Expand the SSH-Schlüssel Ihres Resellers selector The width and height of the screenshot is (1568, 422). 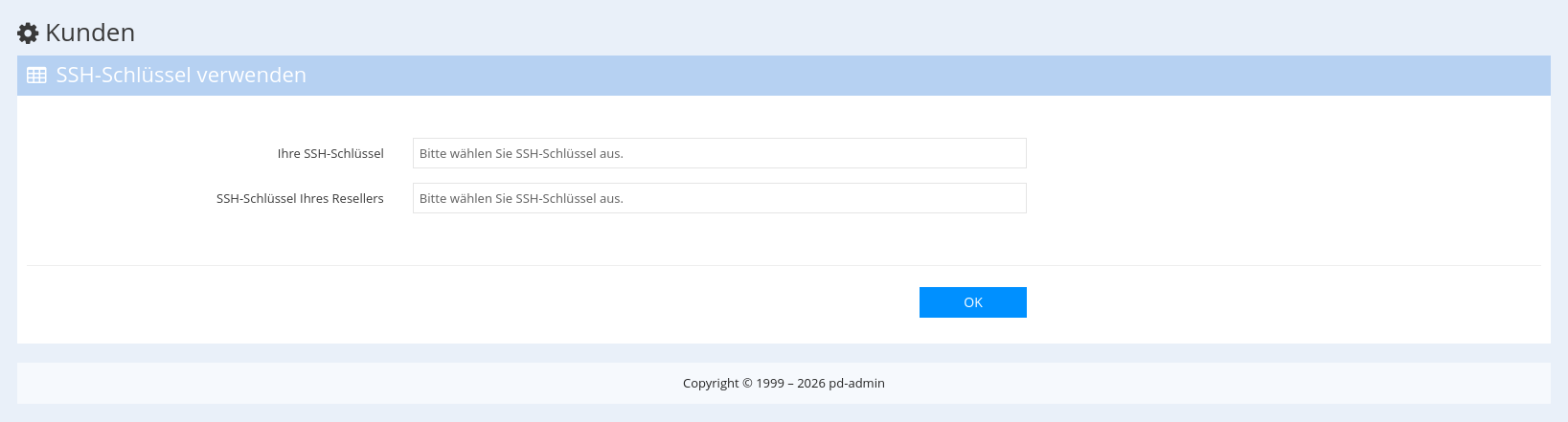tap(718, 198)
